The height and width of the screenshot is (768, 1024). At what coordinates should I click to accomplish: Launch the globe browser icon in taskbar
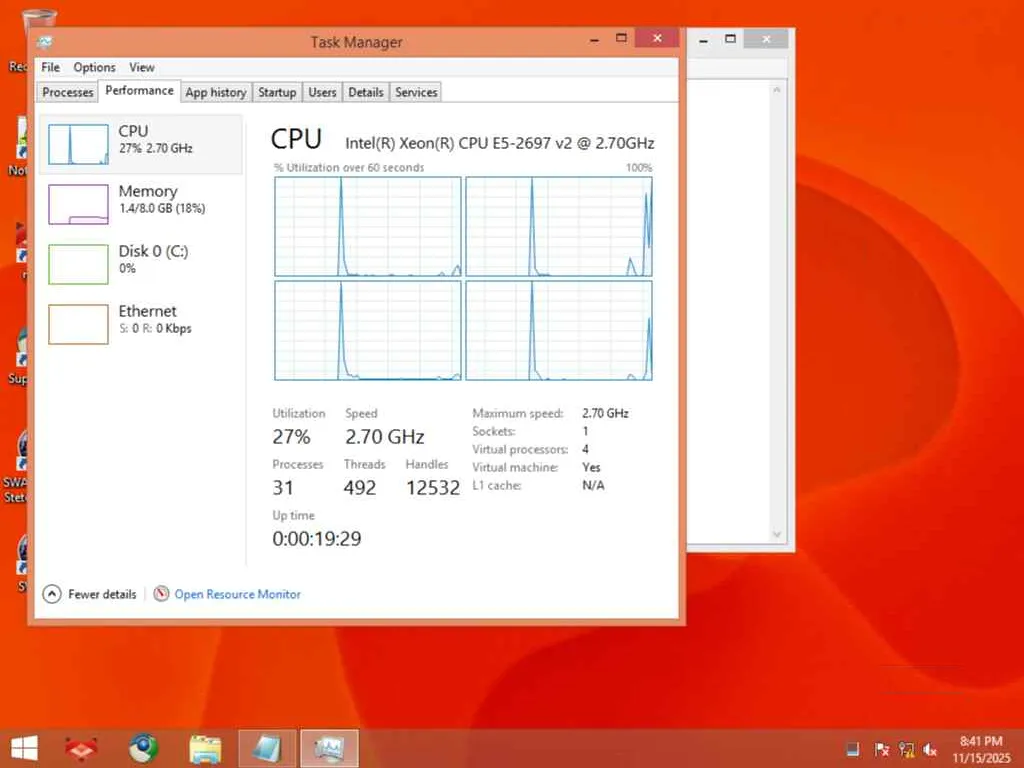(x=143, y=748)
